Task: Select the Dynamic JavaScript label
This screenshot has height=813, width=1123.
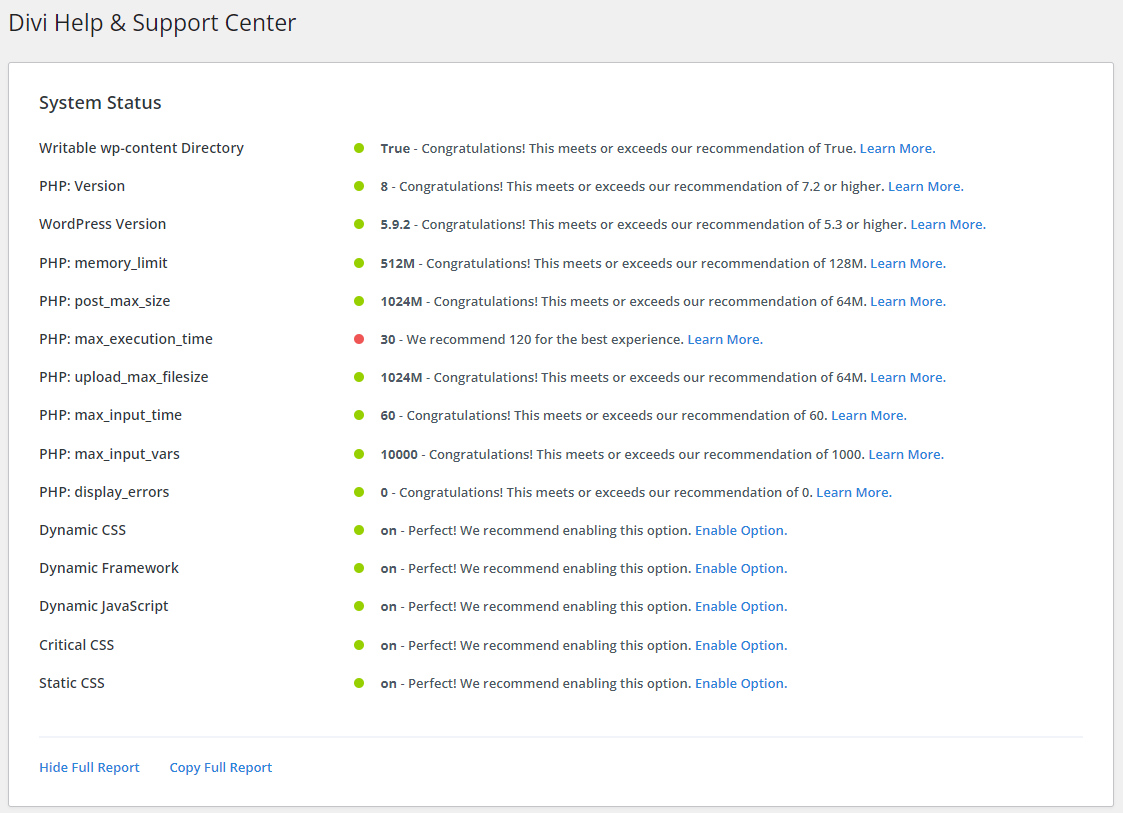Action: (x=104, y=606)
